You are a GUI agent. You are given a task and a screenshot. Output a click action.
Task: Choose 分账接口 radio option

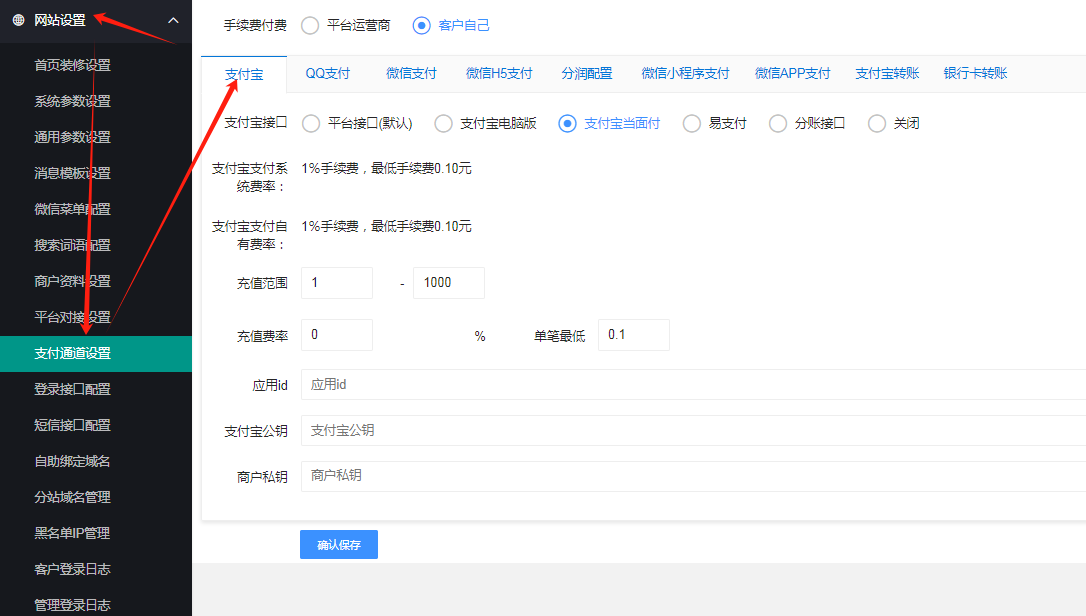pos(778,123)
